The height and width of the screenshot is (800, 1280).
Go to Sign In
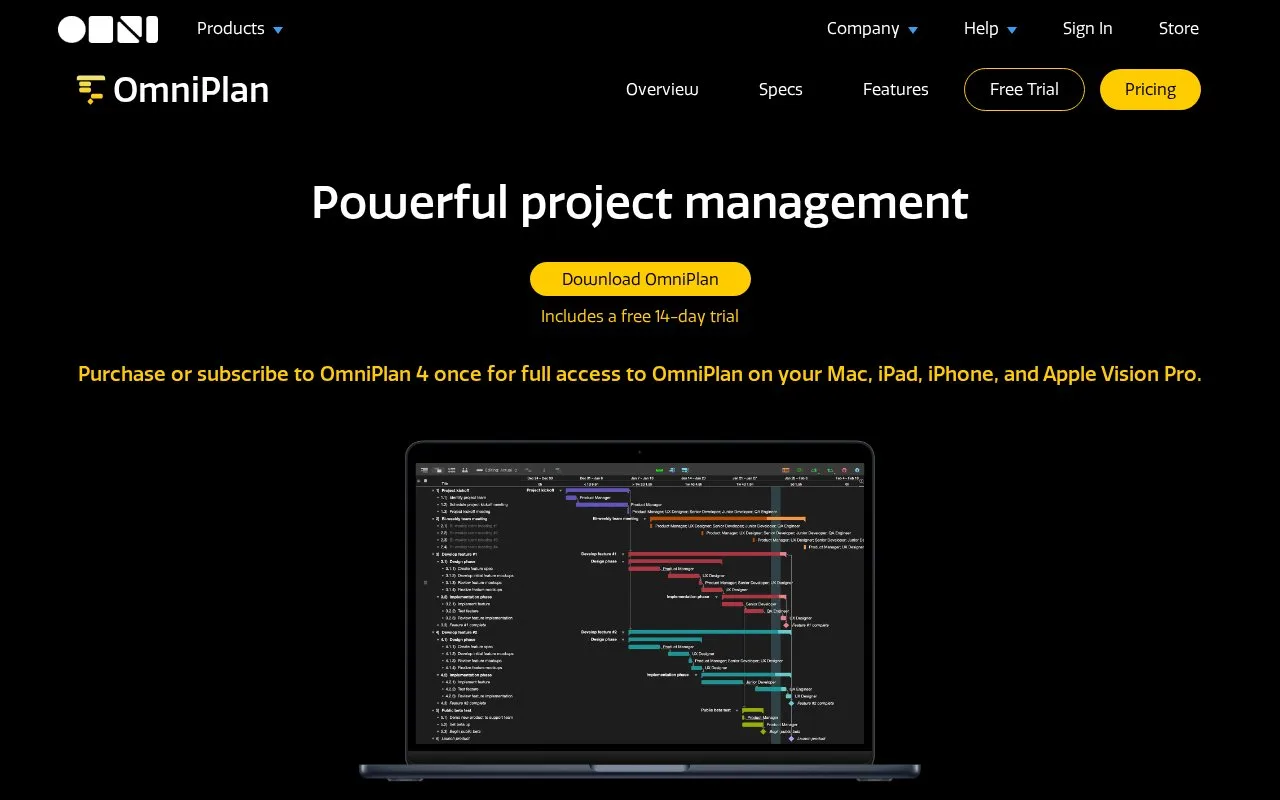(1087, 29)
